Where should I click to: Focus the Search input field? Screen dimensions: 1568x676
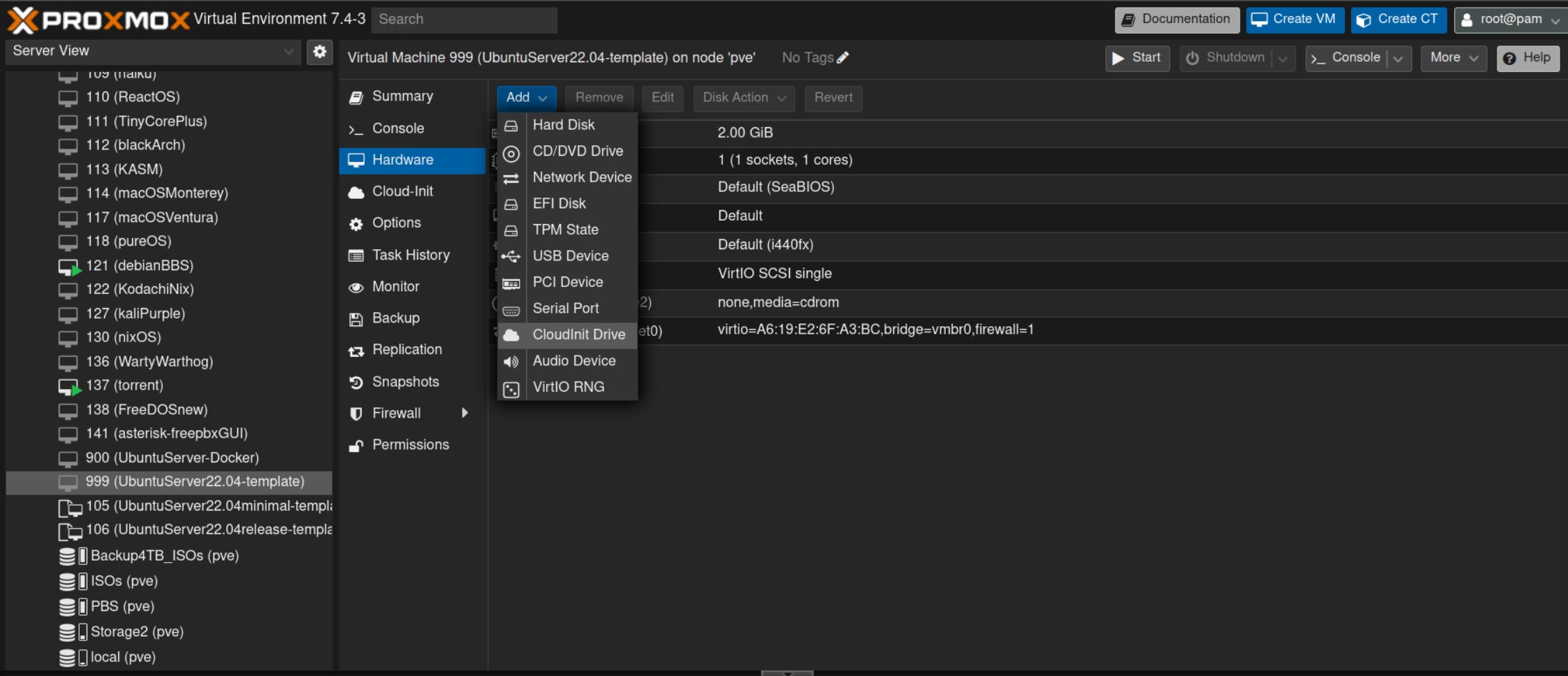click(464, 20)
